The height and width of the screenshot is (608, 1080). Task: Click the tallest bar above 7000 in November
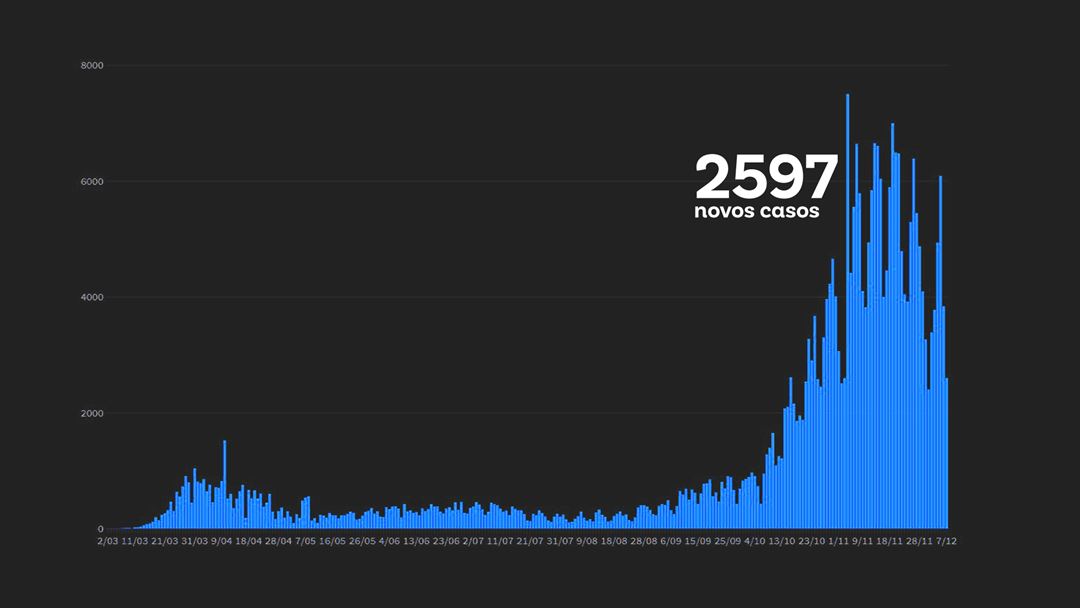pyautogui.click(x=847, y=311)
